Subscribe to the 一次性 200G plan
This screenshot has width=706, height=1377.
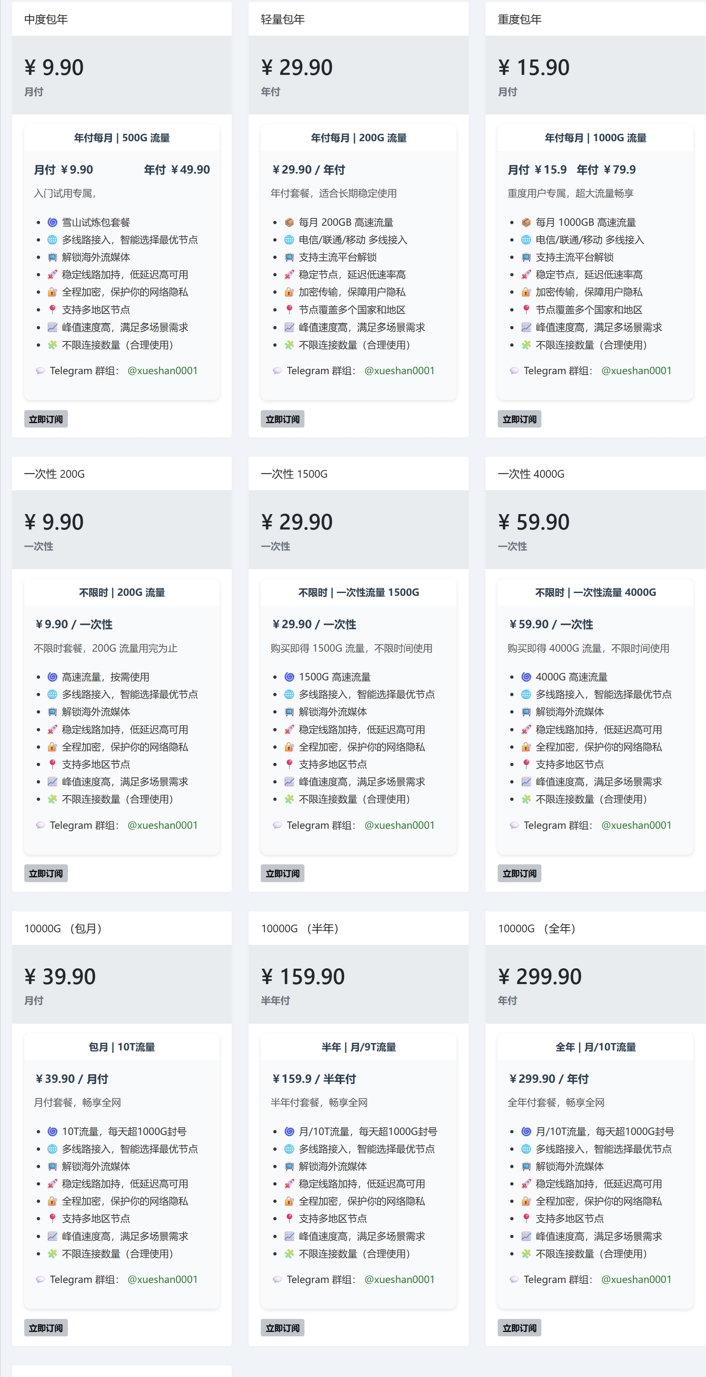tap(46, 873)
